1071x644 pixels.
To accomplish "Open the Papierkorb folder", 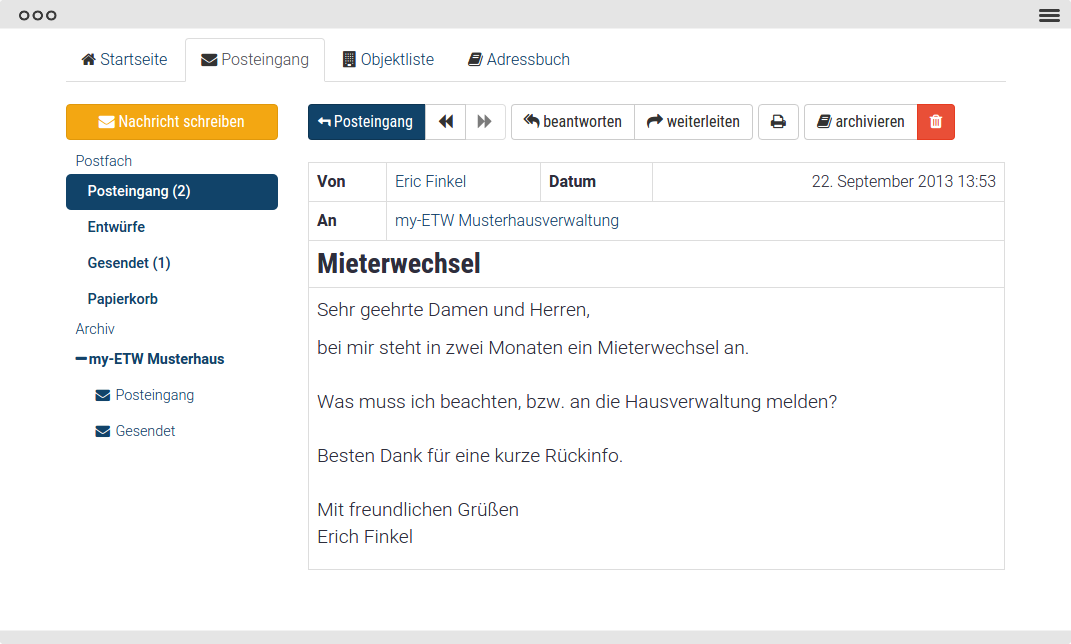I will pos(122,299).
